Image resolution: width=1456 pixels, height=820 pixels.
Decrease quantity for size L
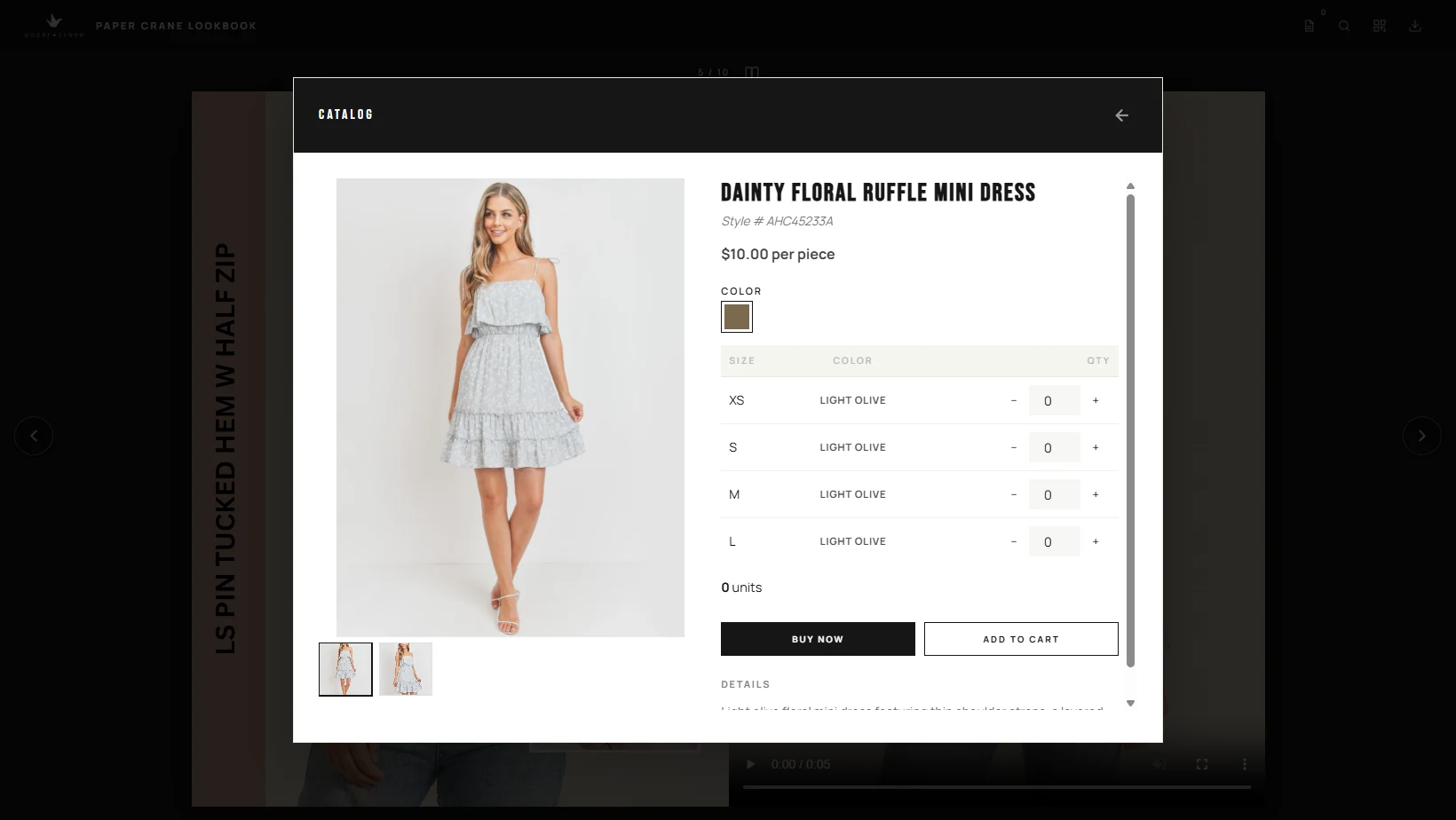1014,541
